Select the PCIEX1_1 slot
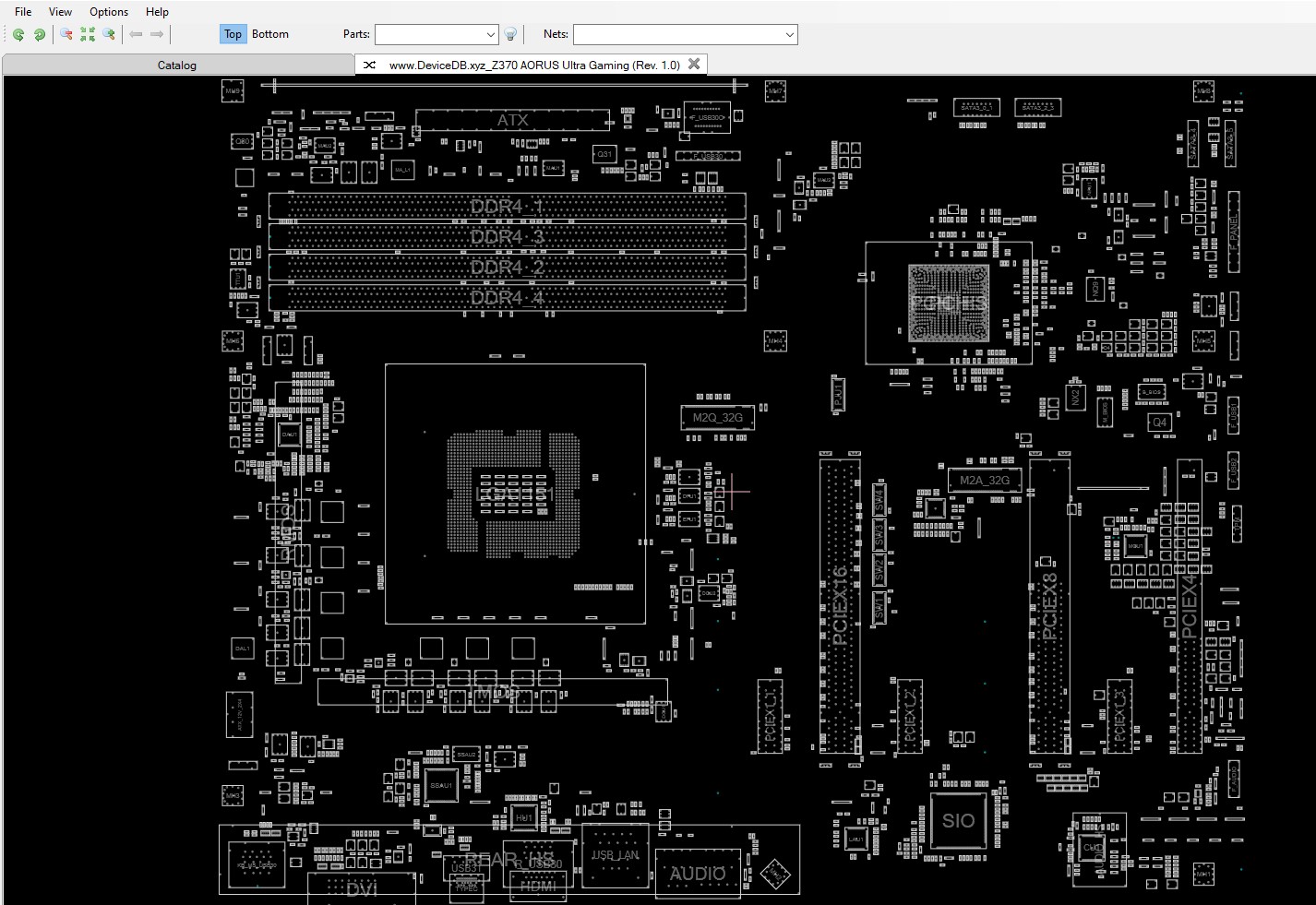Viewport: 1316px width, 905px height. (x=771, y=716)
